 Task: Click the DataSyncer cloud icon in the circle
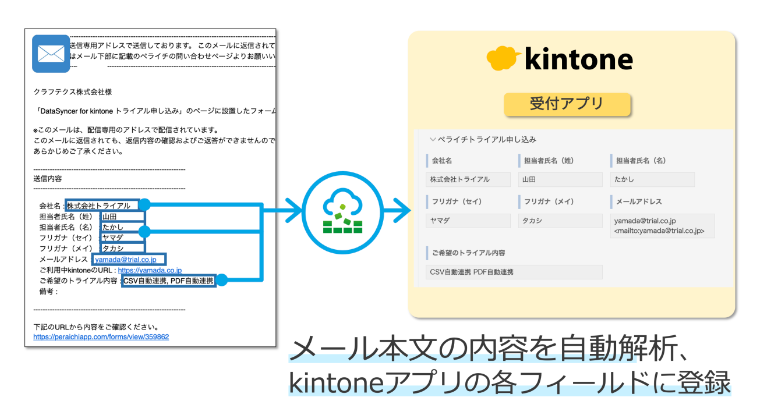tap(342, 212)
